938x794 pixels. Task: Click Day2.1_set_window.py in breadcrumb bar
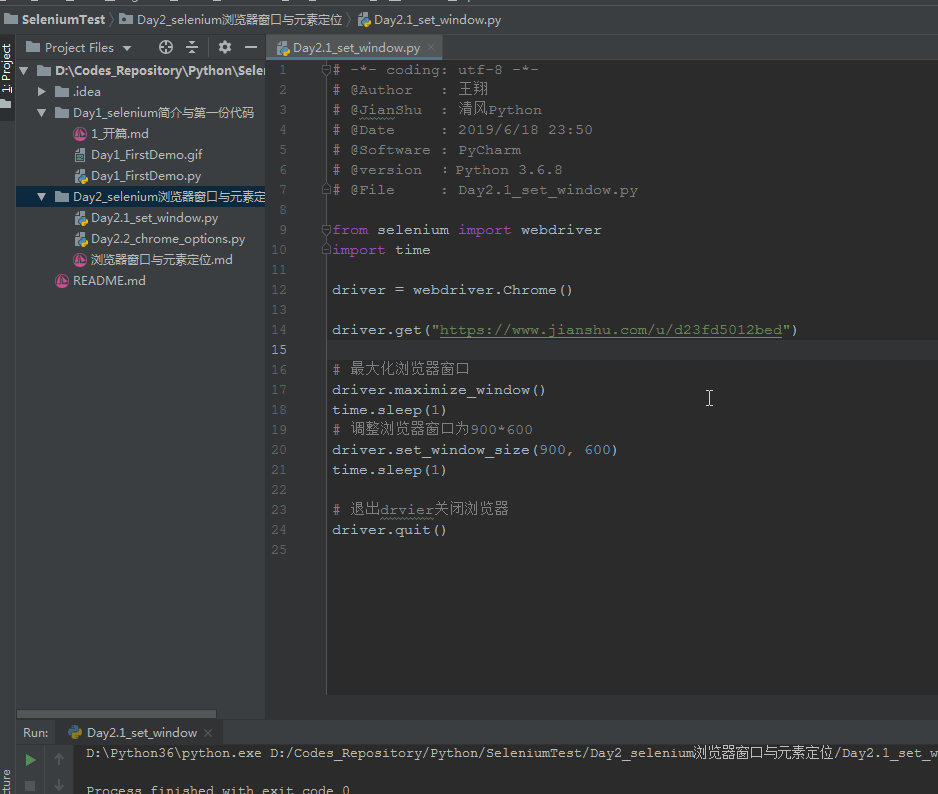coord(437,20)
